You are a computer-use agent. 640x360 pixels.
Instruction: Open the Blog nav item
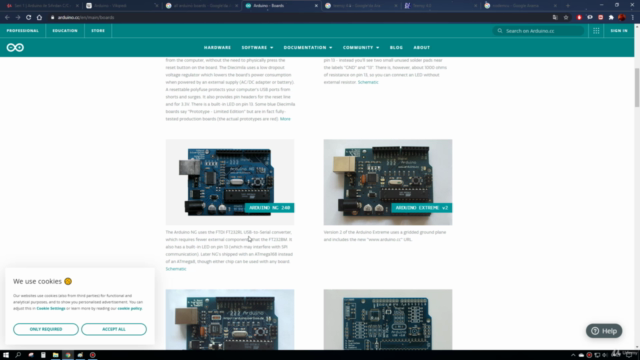coord(396,48)
